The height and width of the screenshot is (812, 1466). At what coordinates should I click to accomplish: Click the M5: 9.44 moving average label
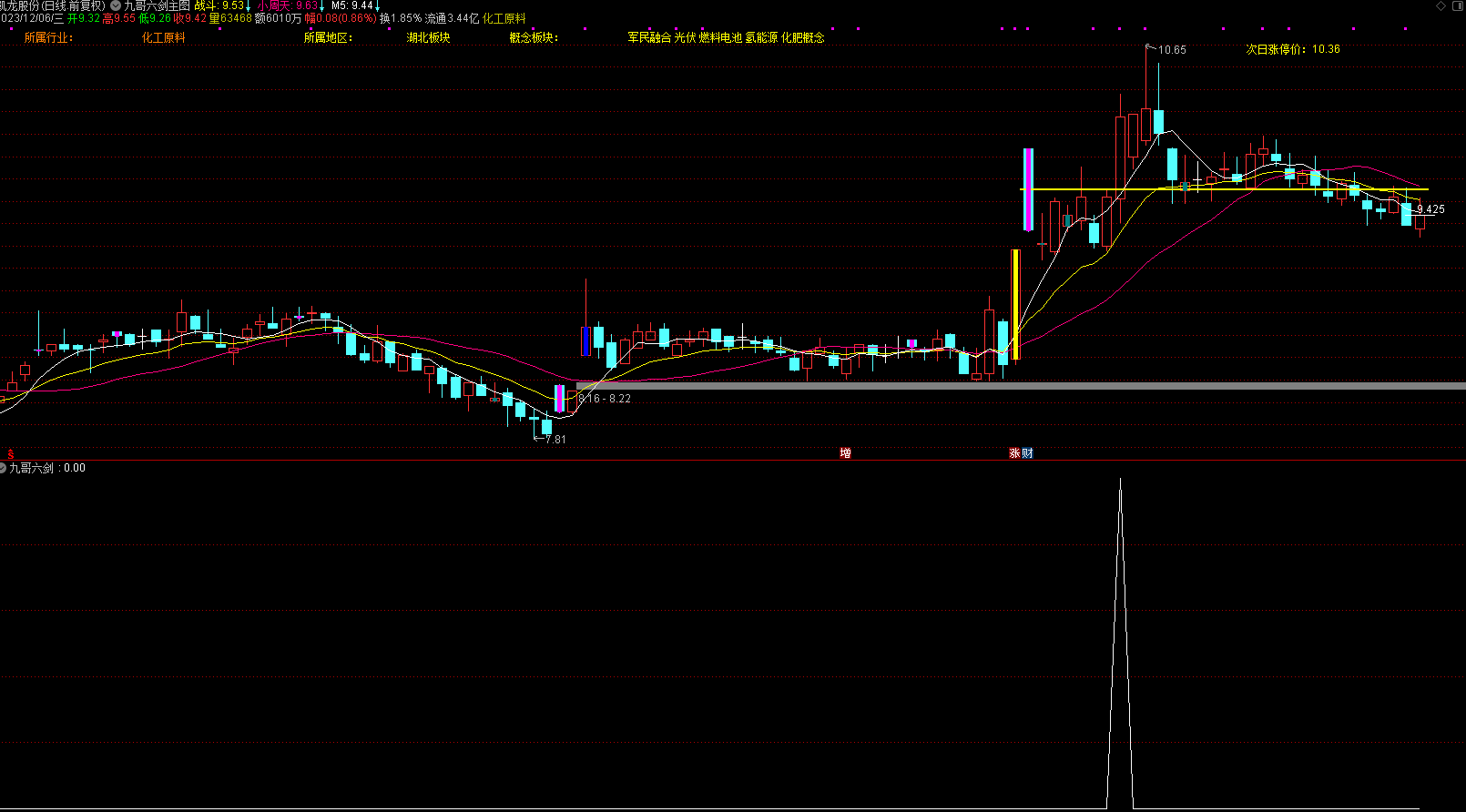352,5
